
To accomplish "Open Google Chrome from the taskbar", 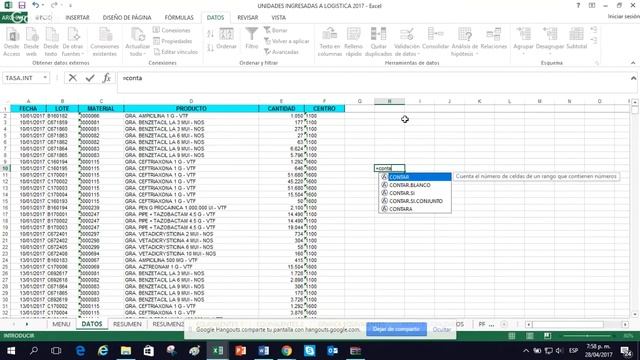I will [x=287, y=351].
